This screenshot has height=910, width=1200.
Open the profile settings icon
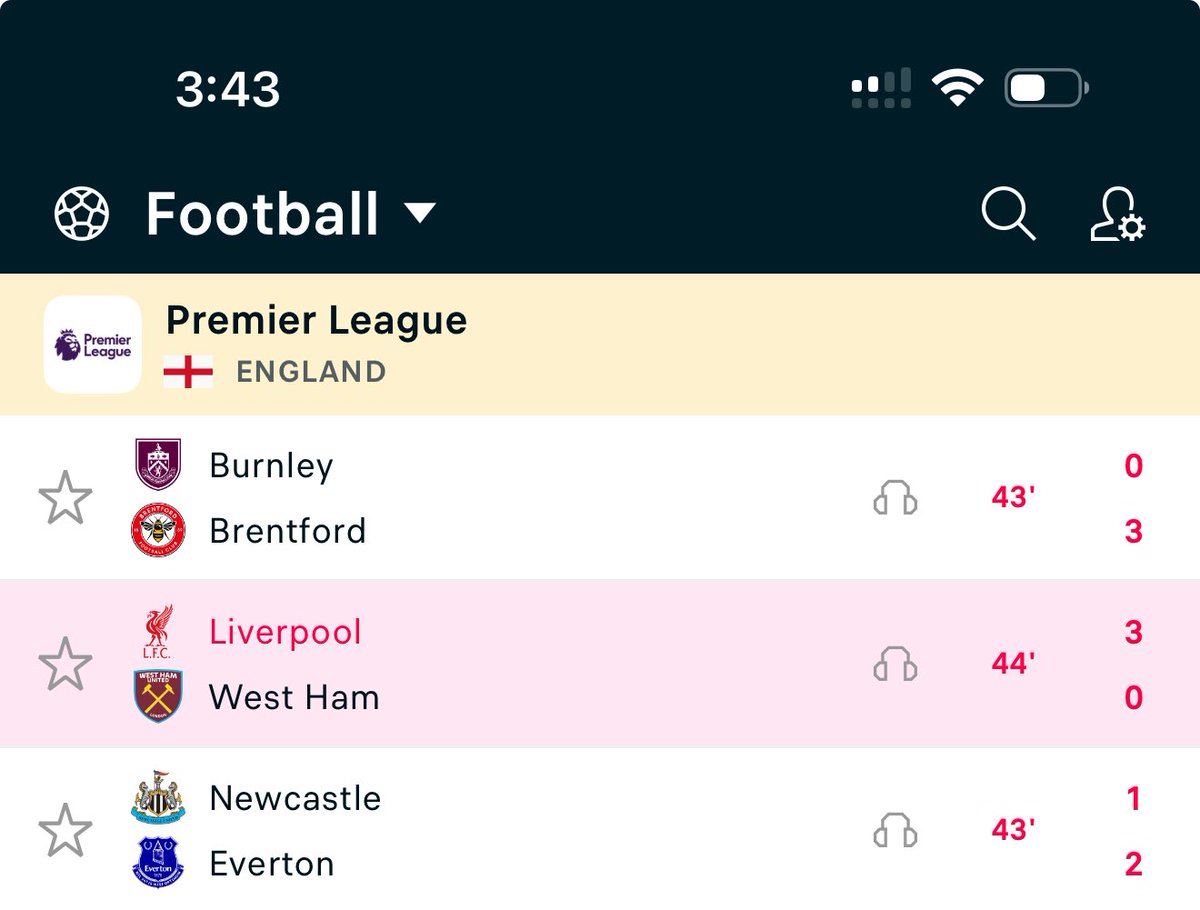[x=1118, y=214]
